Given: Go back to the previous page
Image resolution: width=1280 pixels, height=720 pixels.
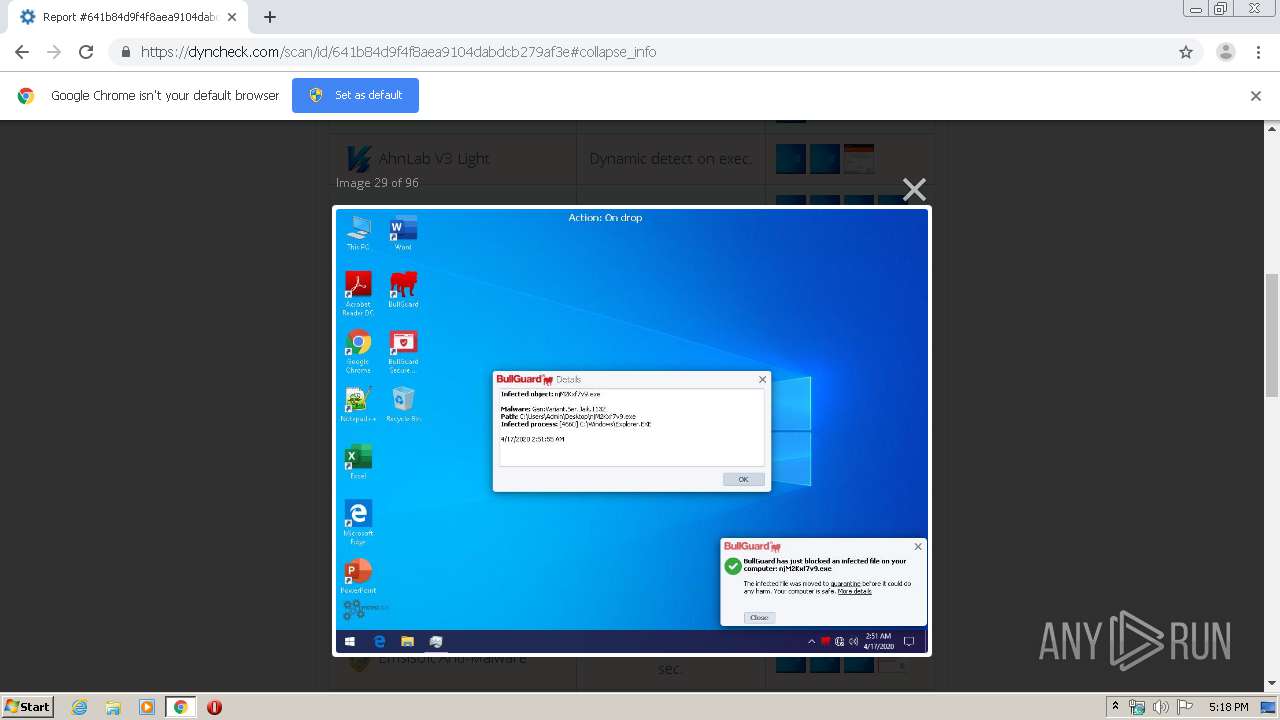Looking at the screenshot, I should 22,52.
